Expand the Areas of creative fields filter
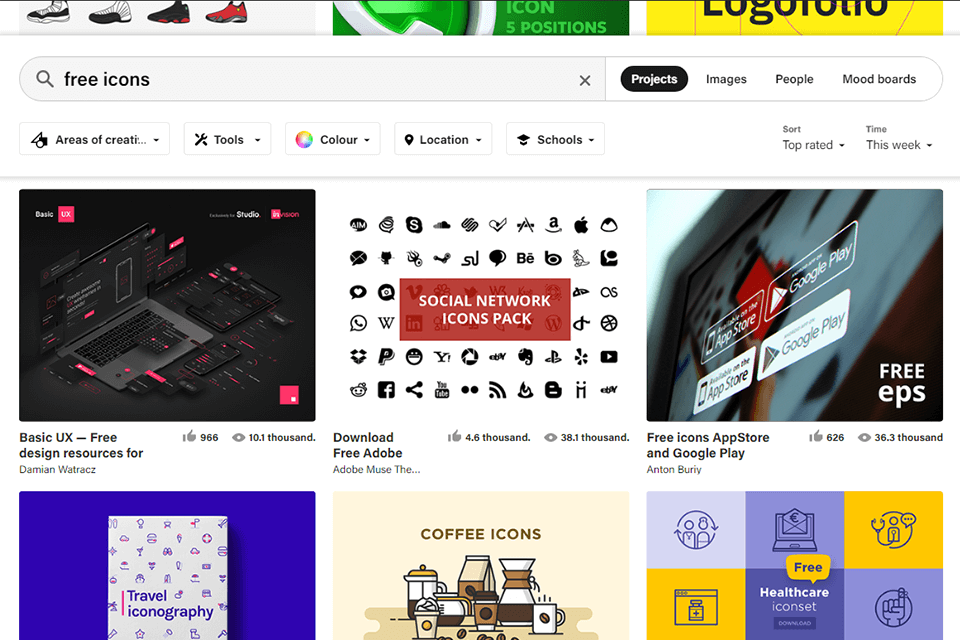Screen dimensions: 960x640 (94, 139)
